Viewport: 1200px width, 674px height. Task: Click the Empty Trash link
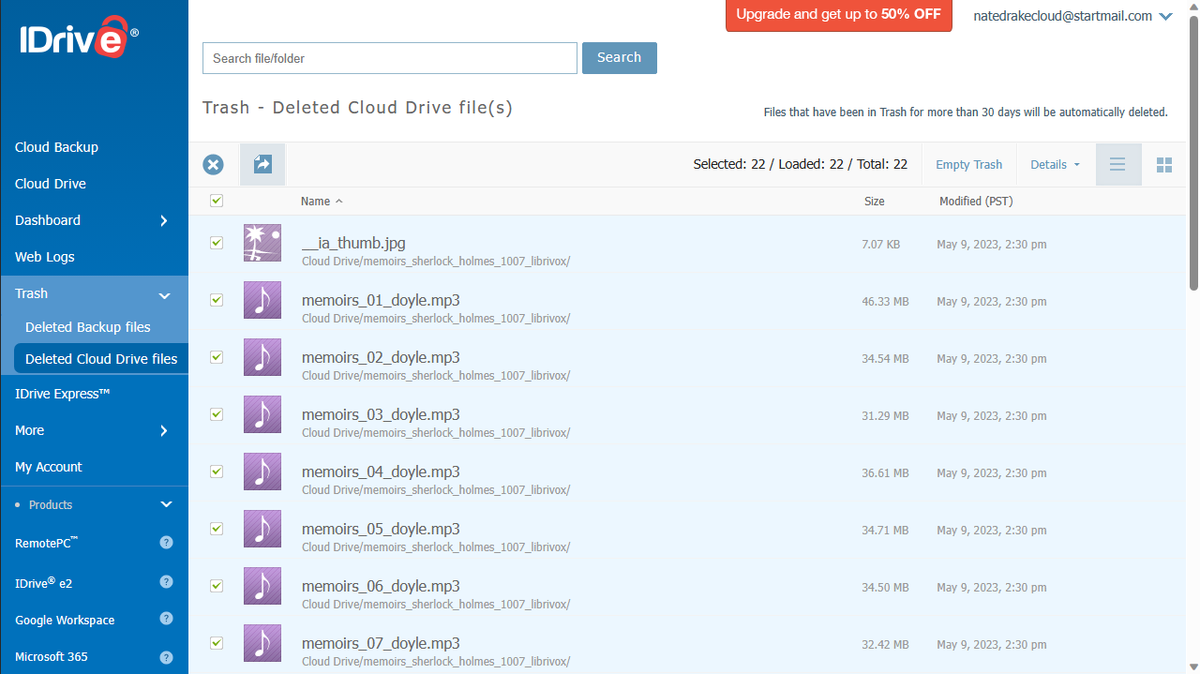[x=968, y=164]
